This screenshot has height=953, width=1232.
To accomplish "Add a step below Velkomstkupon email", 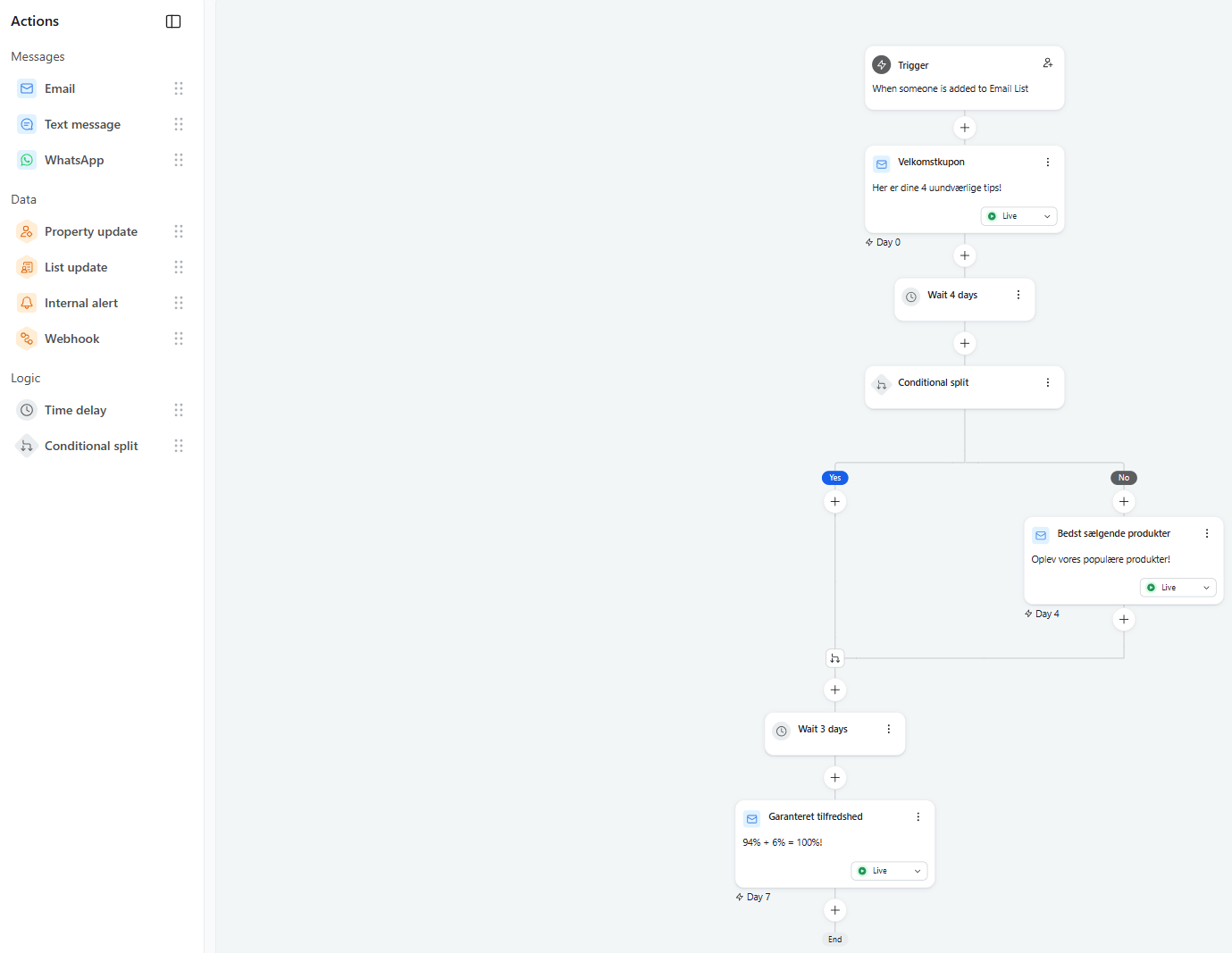I will [965, 255].
